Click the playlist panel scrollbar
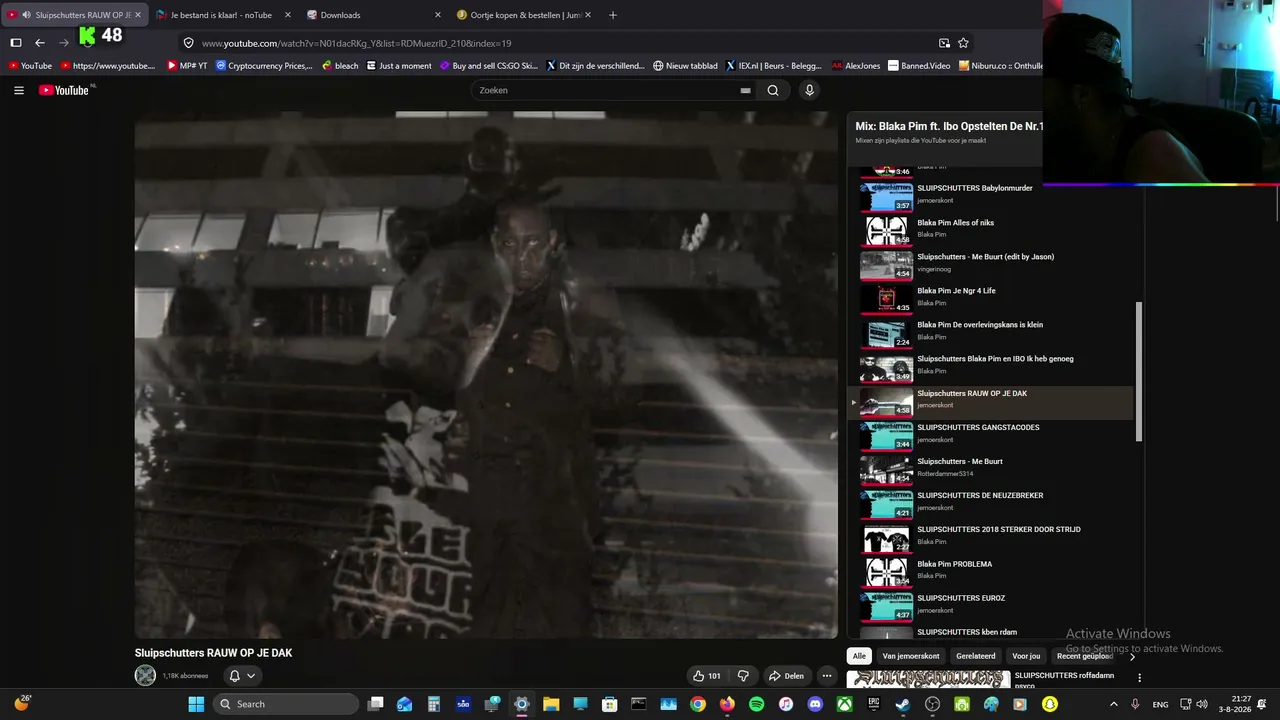Viewport: 1280px width, 720px height. [1138, 370]
